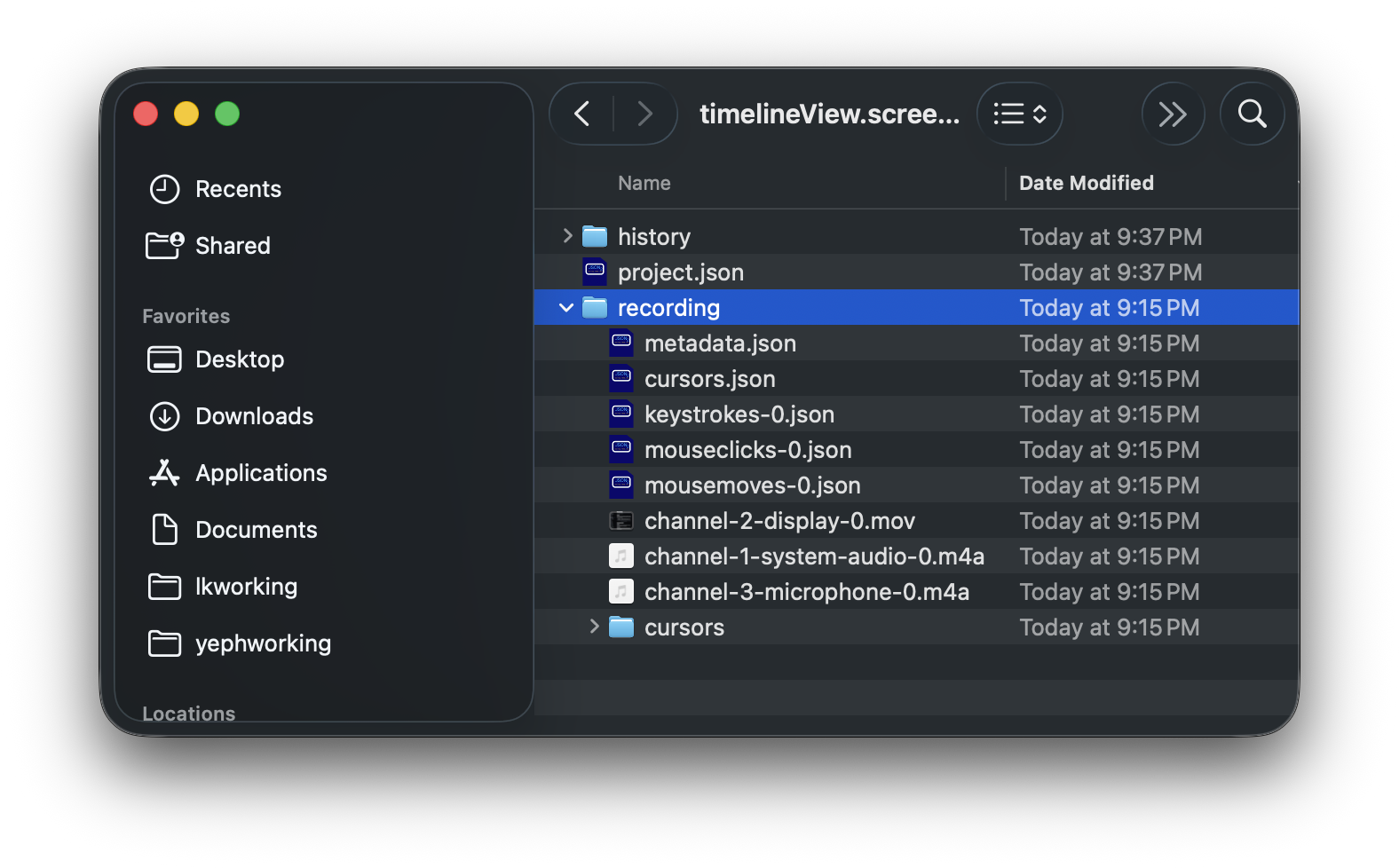Sort by the Date Modified column header

(1087, 183)
